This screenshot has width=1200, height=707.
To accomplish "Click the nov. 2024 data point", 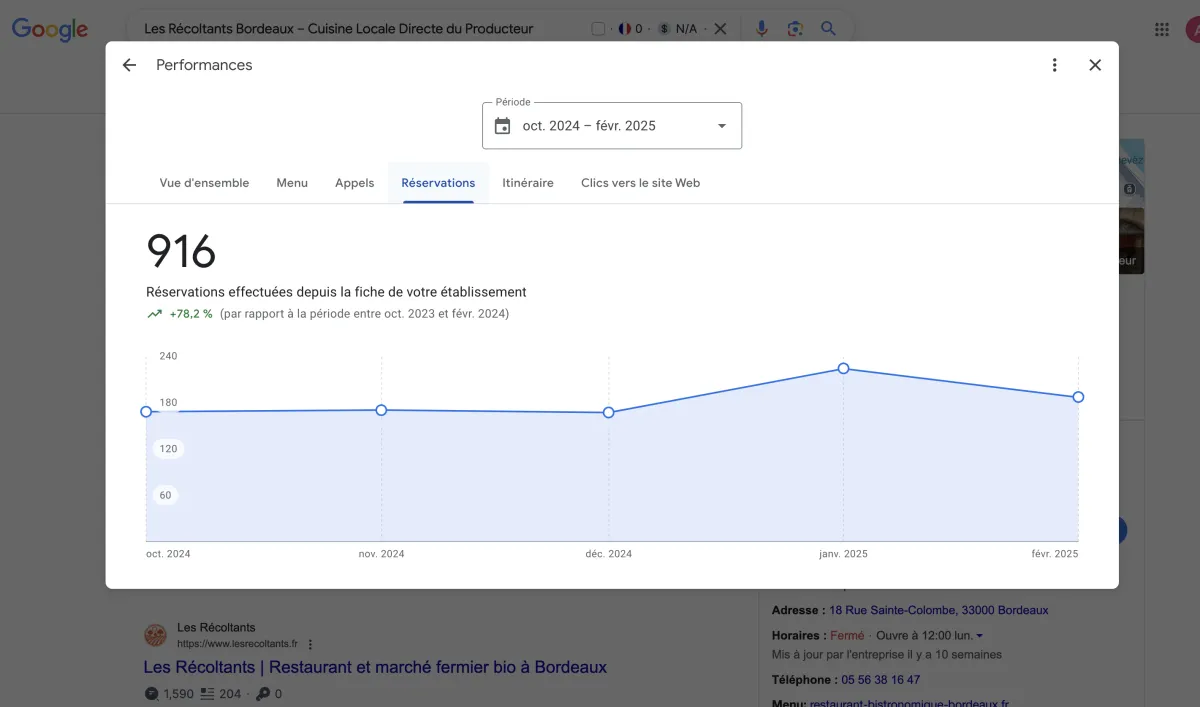I will [x=381, y=410].
